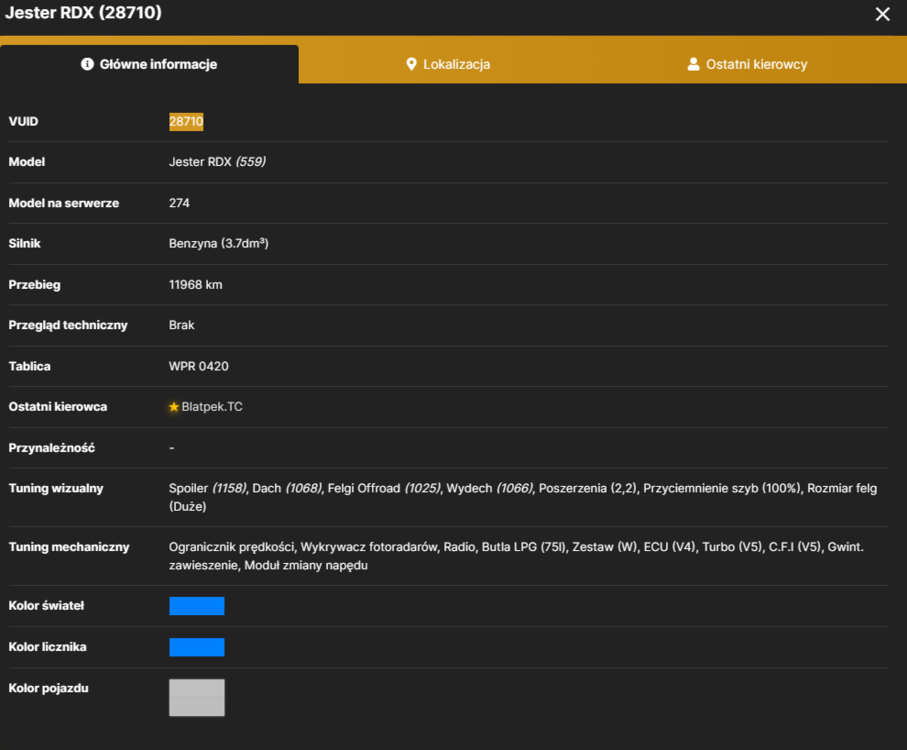Click the Przegląd techniczny value Brak
The width and height of the screenshot is (907, 750).
pos(182,325)
